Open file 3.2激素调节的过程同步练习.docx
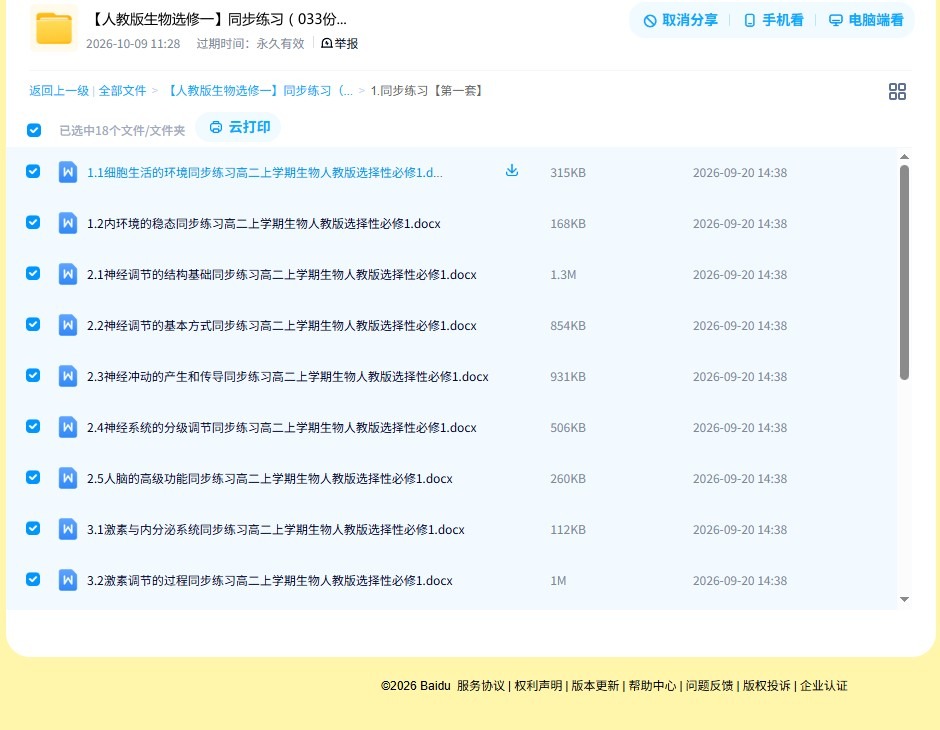Screen dimensions: 940x730 (x=269, y=580)
